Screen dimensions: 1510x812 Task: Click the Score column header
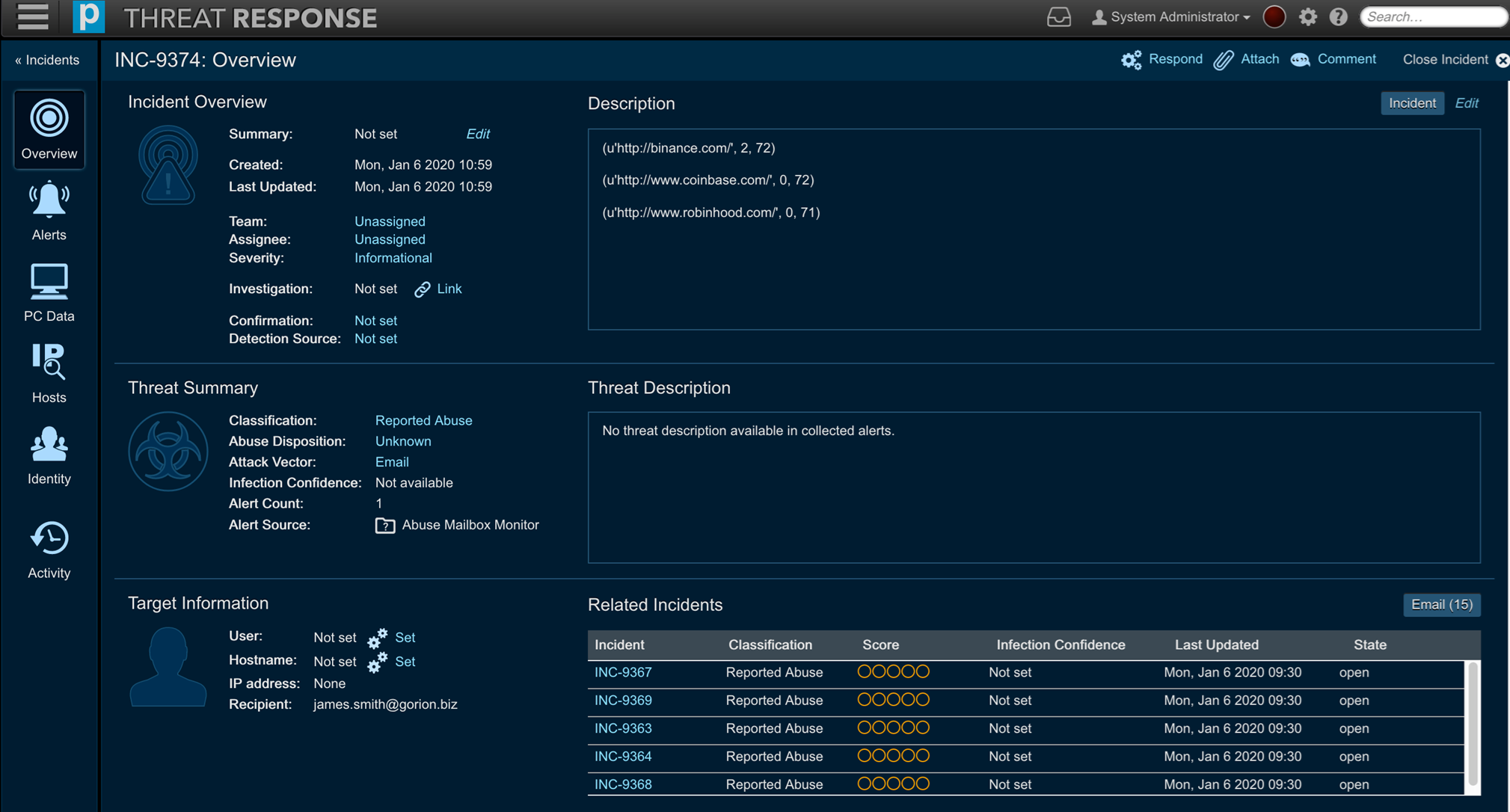pyautogui.click(x=880, y=645)
